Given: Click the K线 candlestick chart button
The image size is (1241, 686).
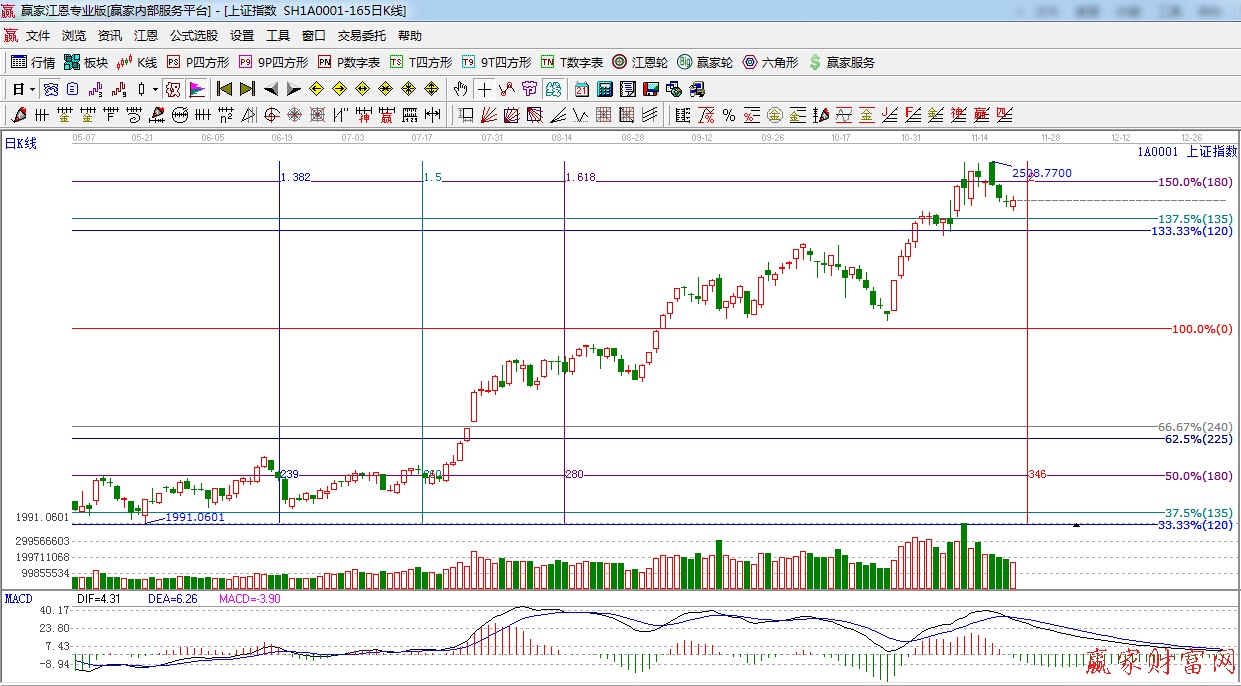Looking at the screenshot, I should [136, 62].
